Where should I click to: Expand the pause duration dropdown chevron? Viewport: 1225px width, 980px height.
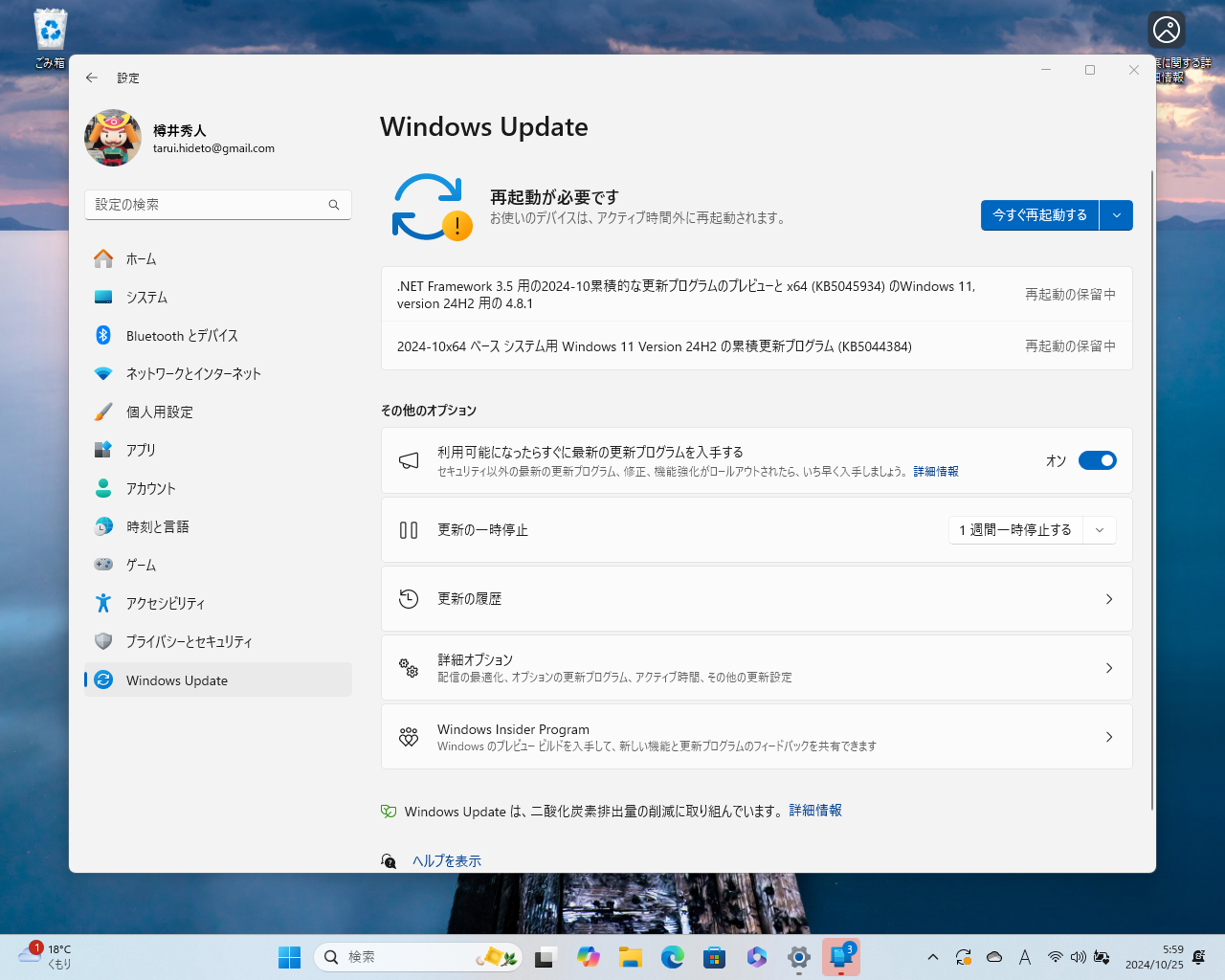(1100, 529)
